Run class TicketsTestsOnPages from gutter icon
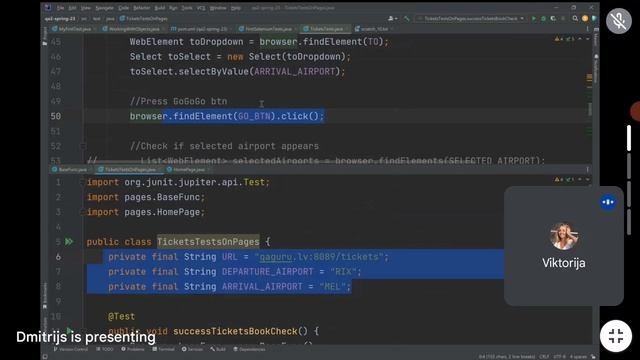Image resolution: width=640 pixels, height=360 pixels. pyautogui.click(x=69, y=242)
